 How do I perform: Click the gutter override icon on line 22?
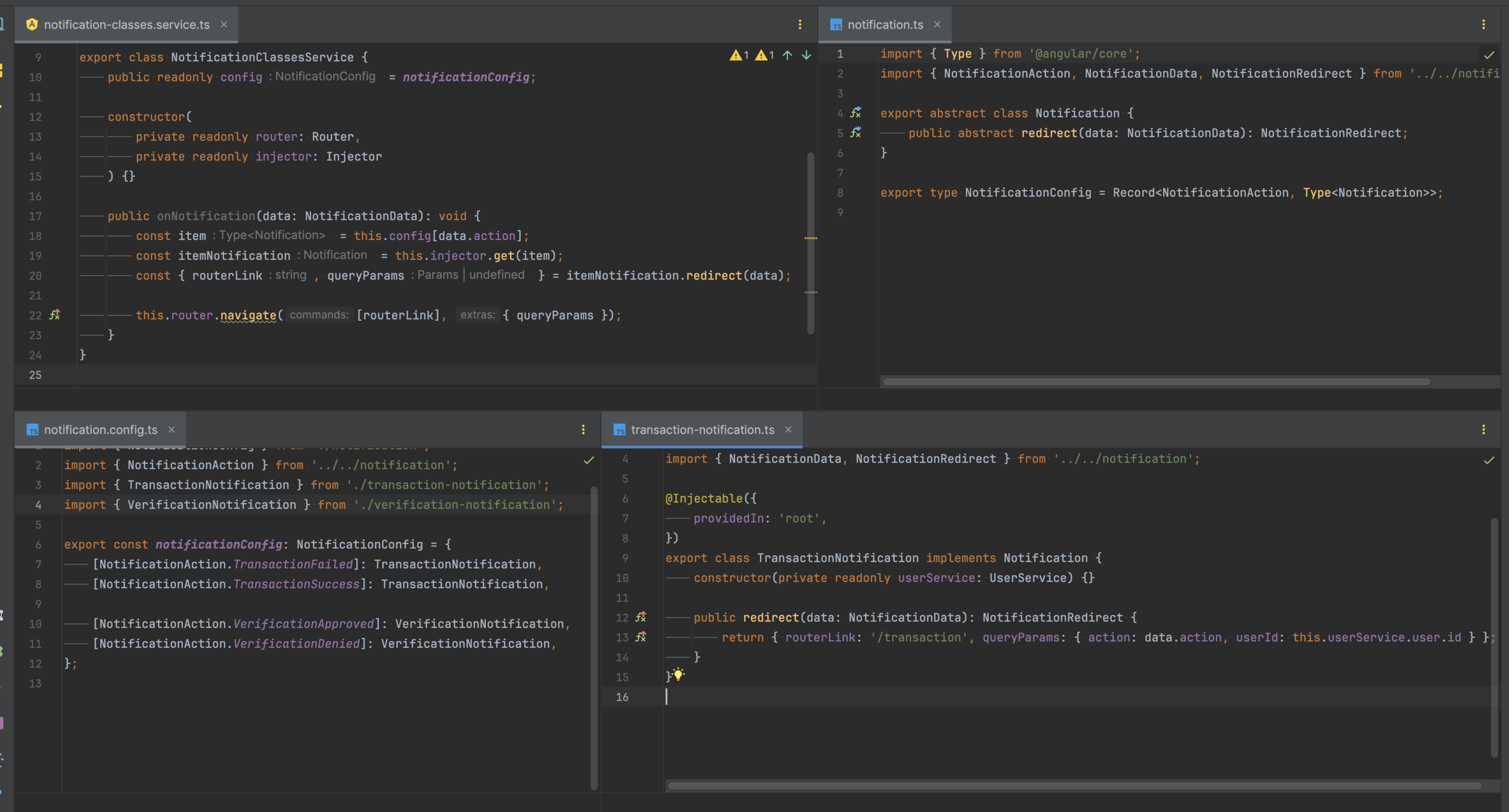[55, 315]
